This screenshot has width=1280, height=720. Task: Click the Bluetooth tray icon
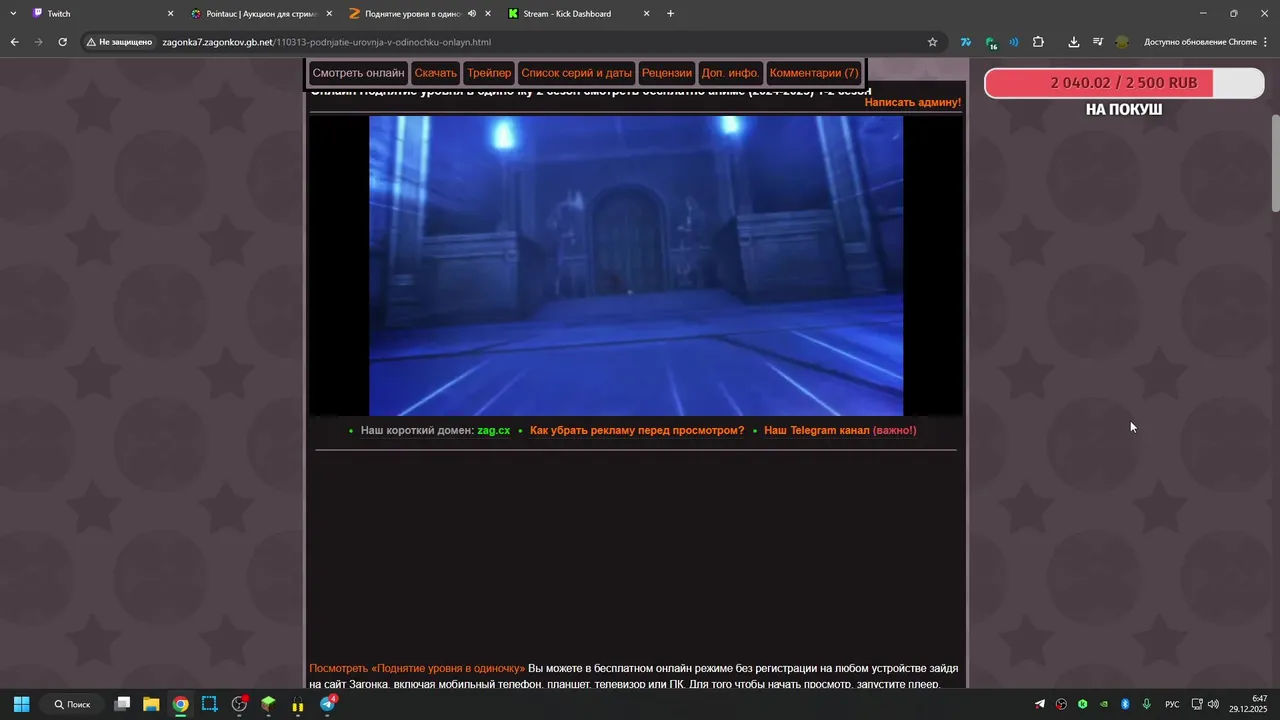(x=1125, y=704)
